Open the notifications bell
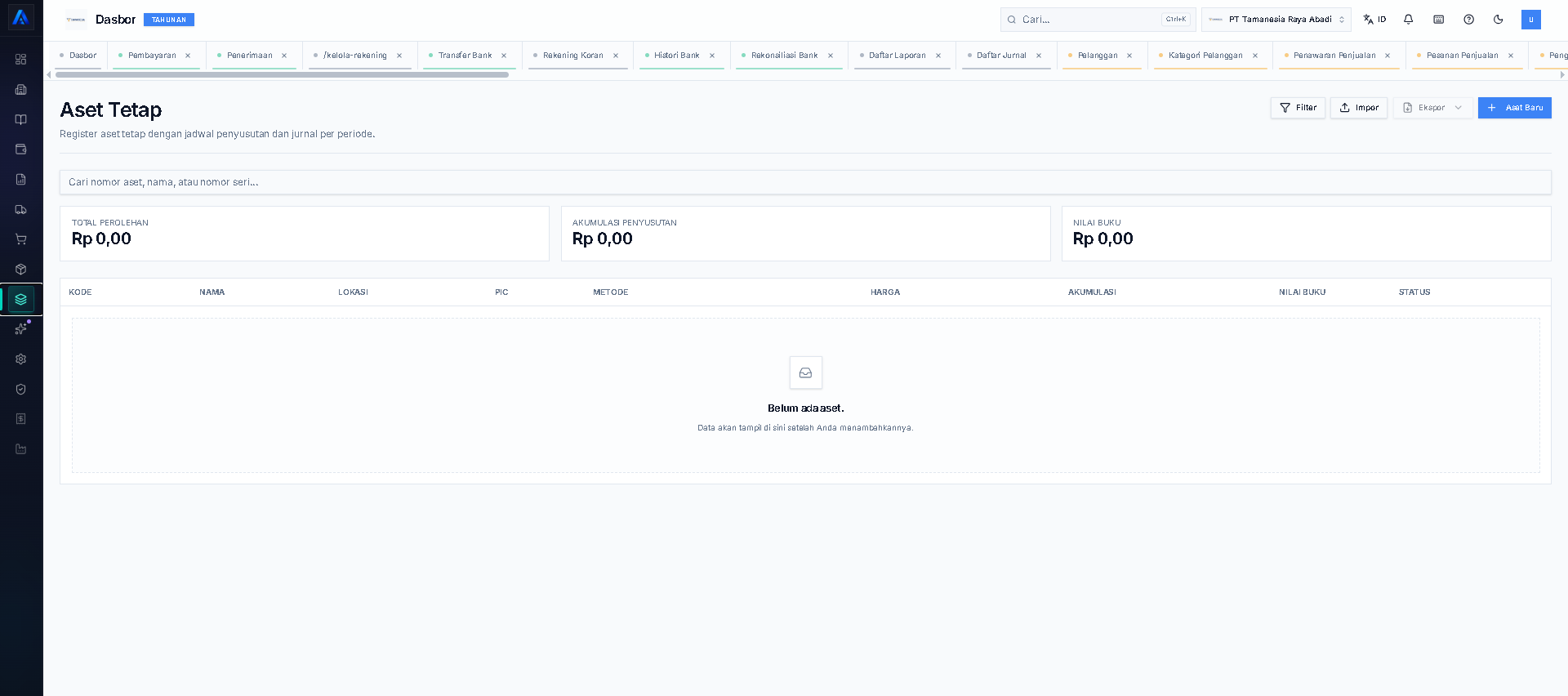 [x=1409, y=20]
